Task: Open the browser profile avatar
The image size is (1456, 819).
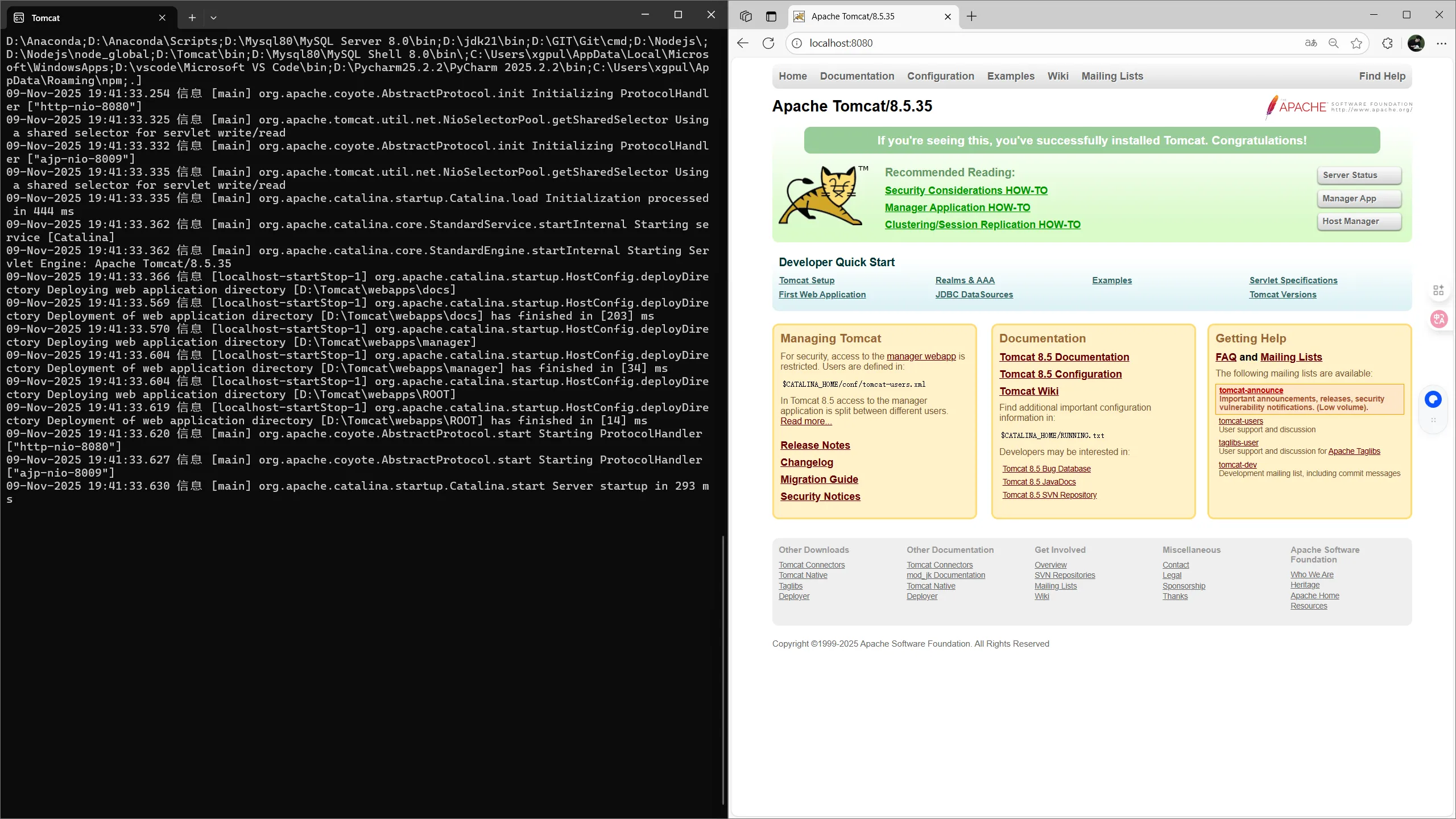Action: coord(1416,43)
